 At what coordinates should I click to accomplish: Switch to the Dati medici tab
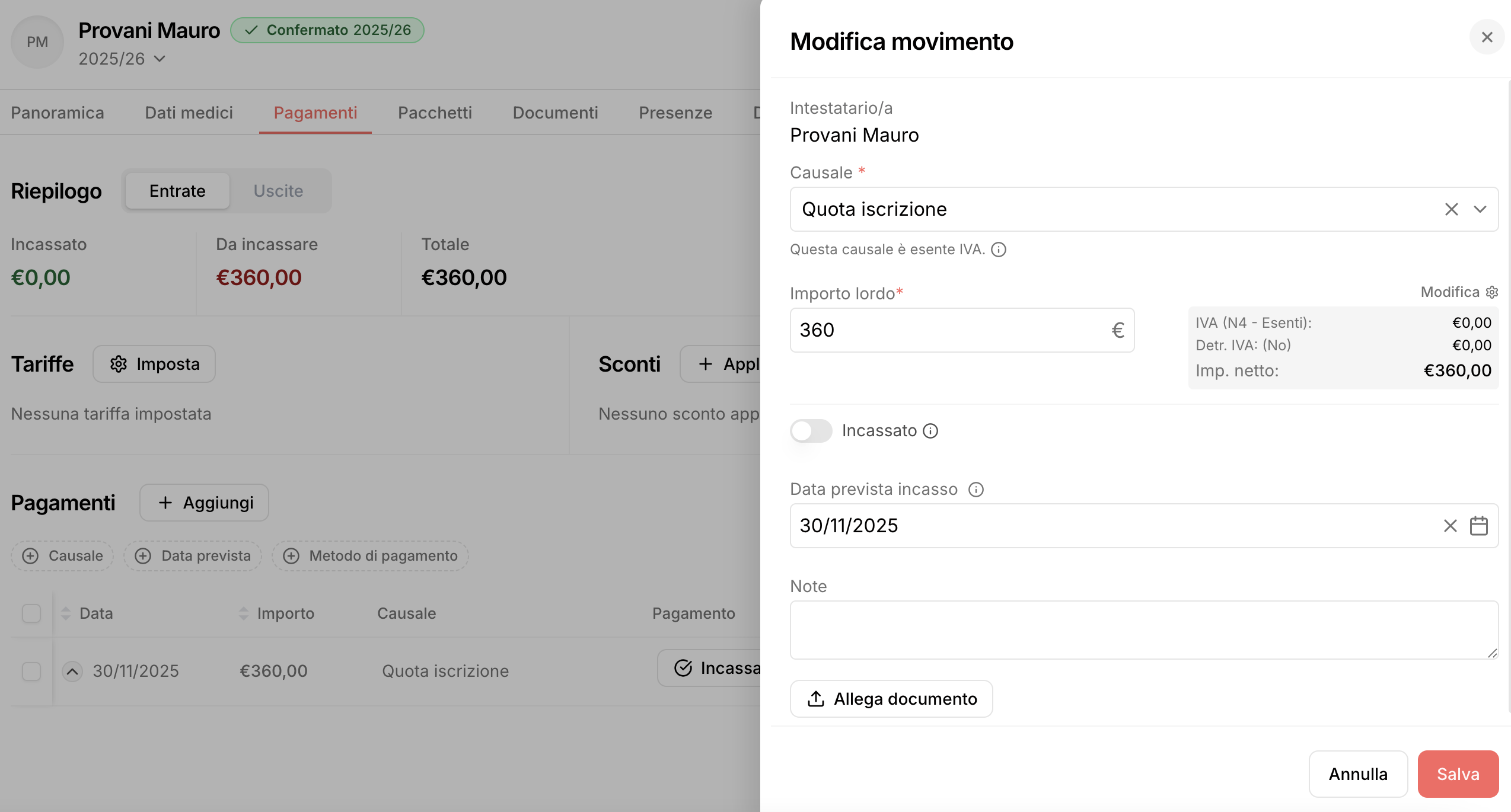click(x=189, y=113)
